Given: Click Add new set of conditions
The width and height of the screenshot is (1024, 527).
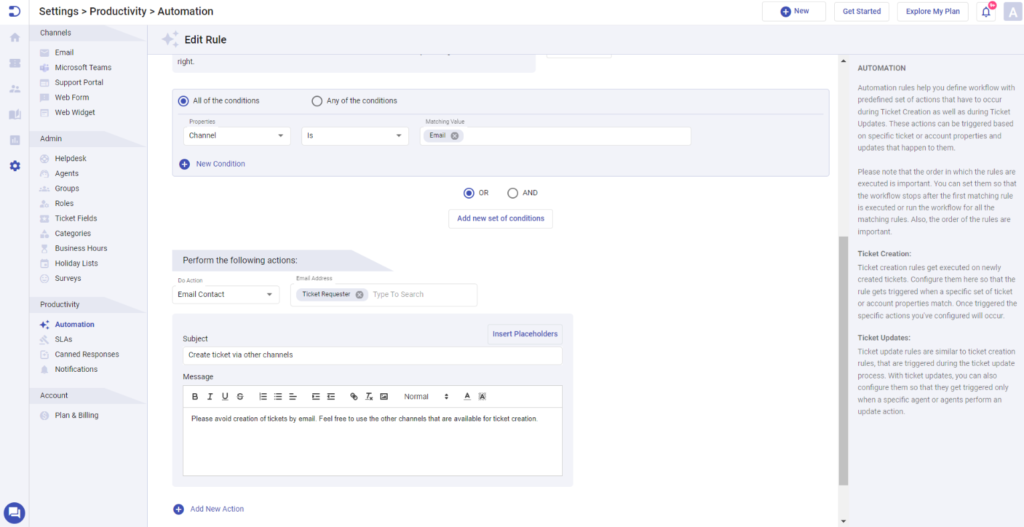Looking at the screenshot, I should click(x=500, y=219).
